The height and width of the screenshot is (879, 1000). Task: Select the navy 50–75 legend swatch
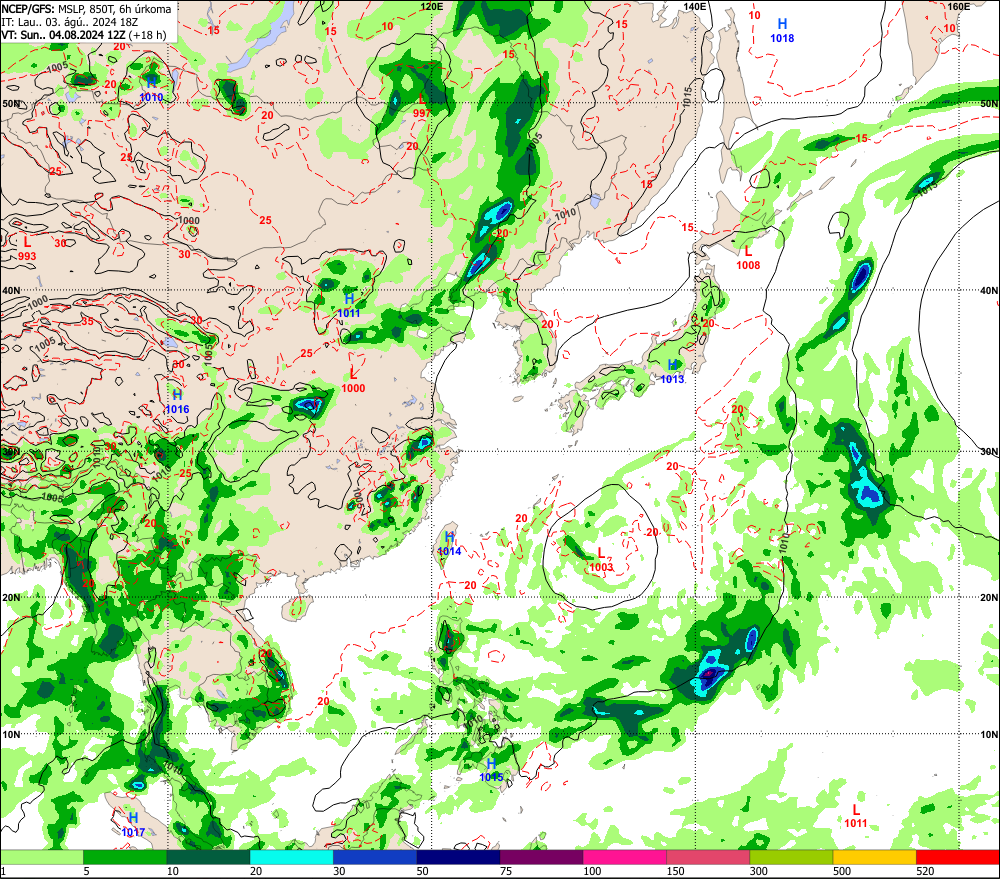(x=458, y=858)
